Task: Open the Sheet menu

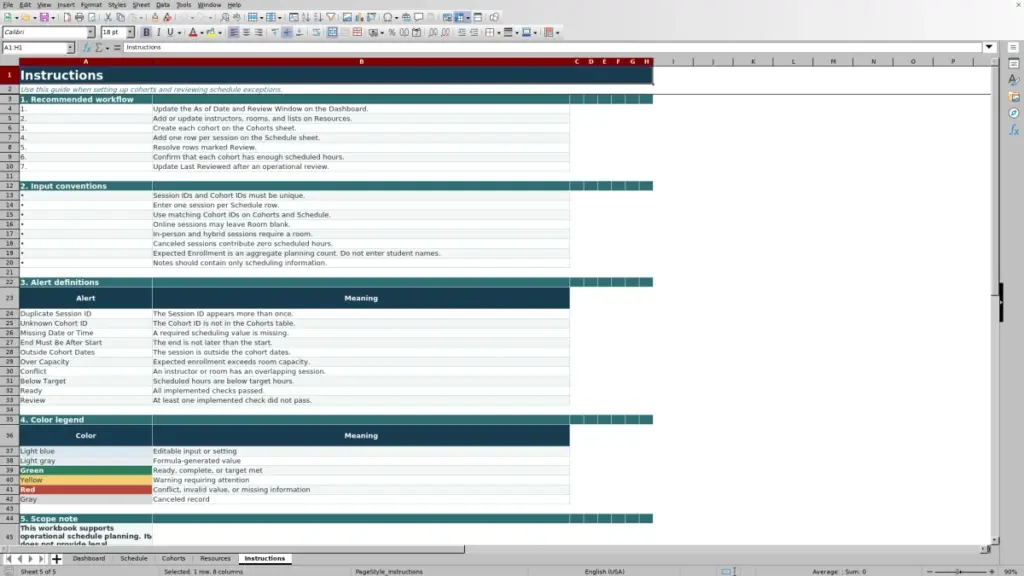Action: (141, 5)
